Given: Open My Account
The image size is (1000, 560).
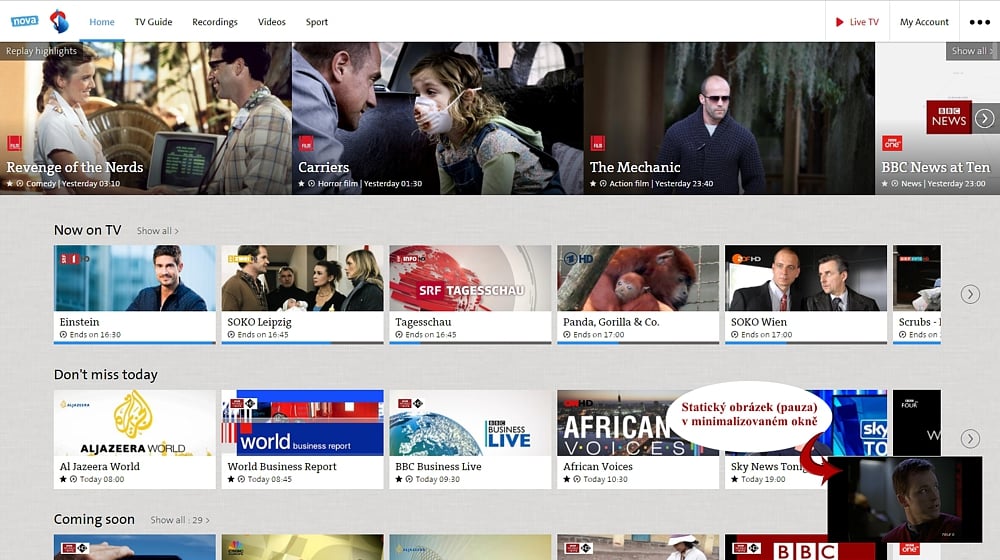Looking at the screenshot, I should coord(924,22).
